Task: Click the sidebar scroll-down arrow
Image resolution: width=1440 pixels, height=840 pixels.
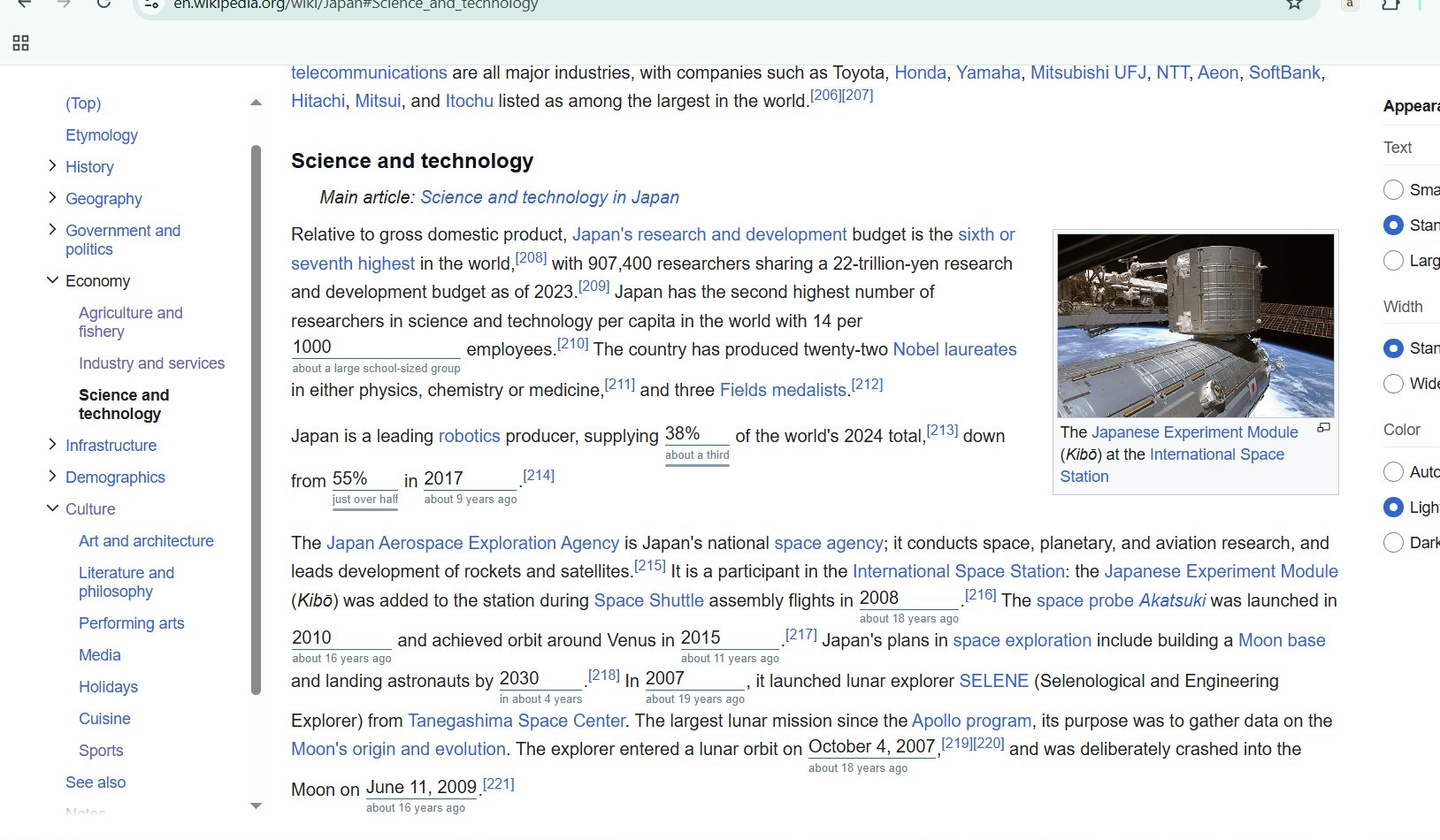Action: pos(257,806)
